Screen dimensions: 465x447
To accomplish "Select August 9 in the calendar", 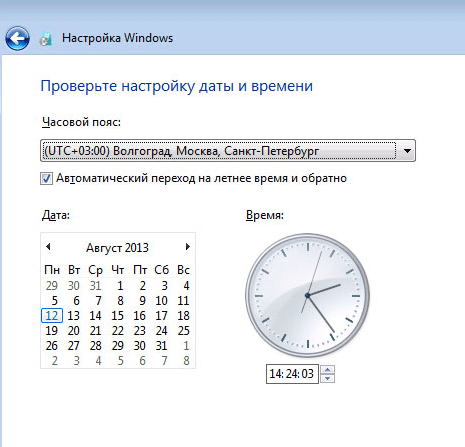I will 142,301.
